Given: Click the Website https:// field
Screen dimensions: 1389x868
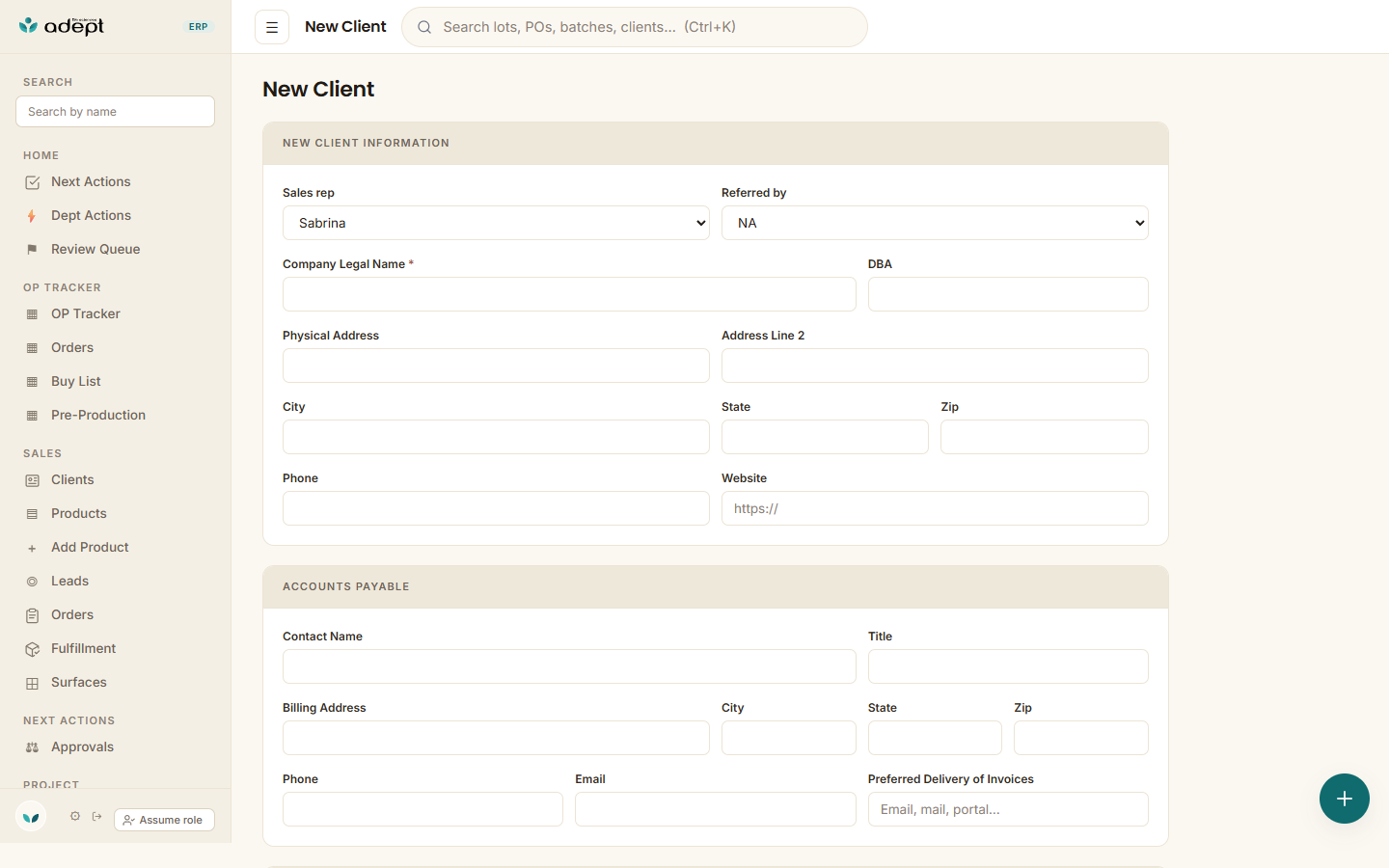Looking at the screenshot, I should coord(935,508).
